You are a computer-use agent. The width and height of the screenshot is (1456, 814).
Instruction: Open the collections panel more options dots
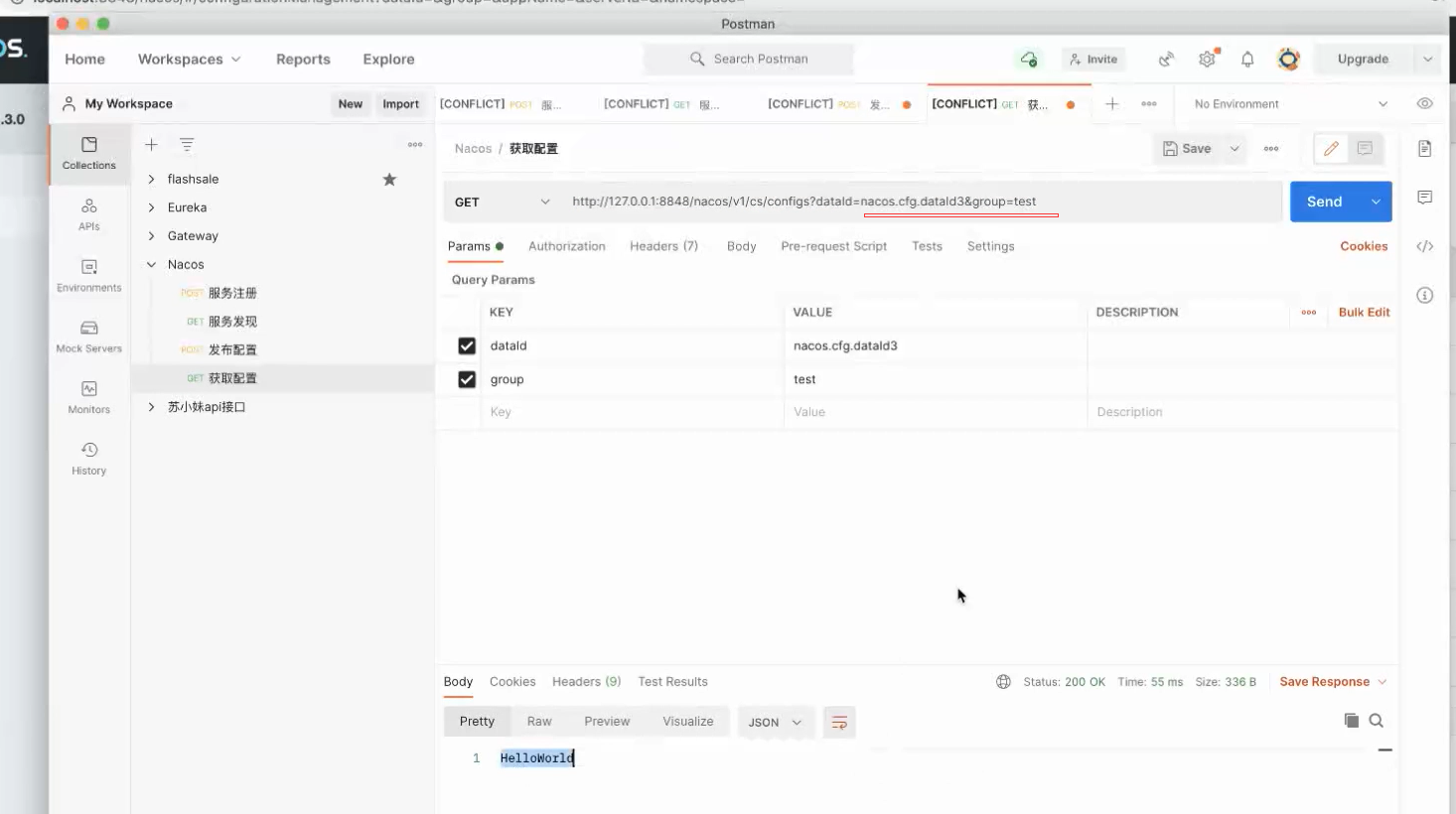[x=415, y=145]
